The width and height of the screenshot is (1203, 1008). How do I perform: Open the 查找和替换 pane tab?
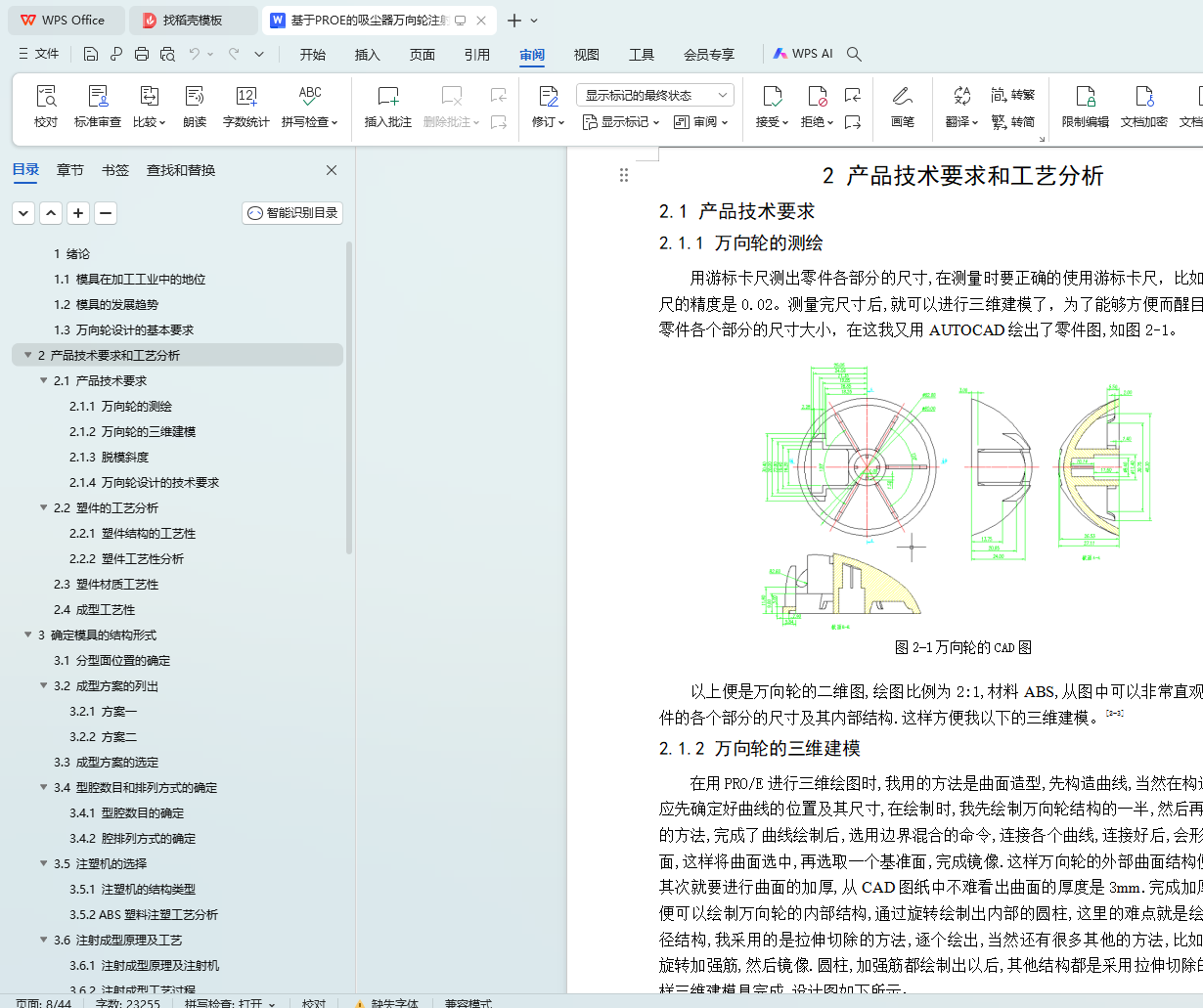[x=181, y=170]
